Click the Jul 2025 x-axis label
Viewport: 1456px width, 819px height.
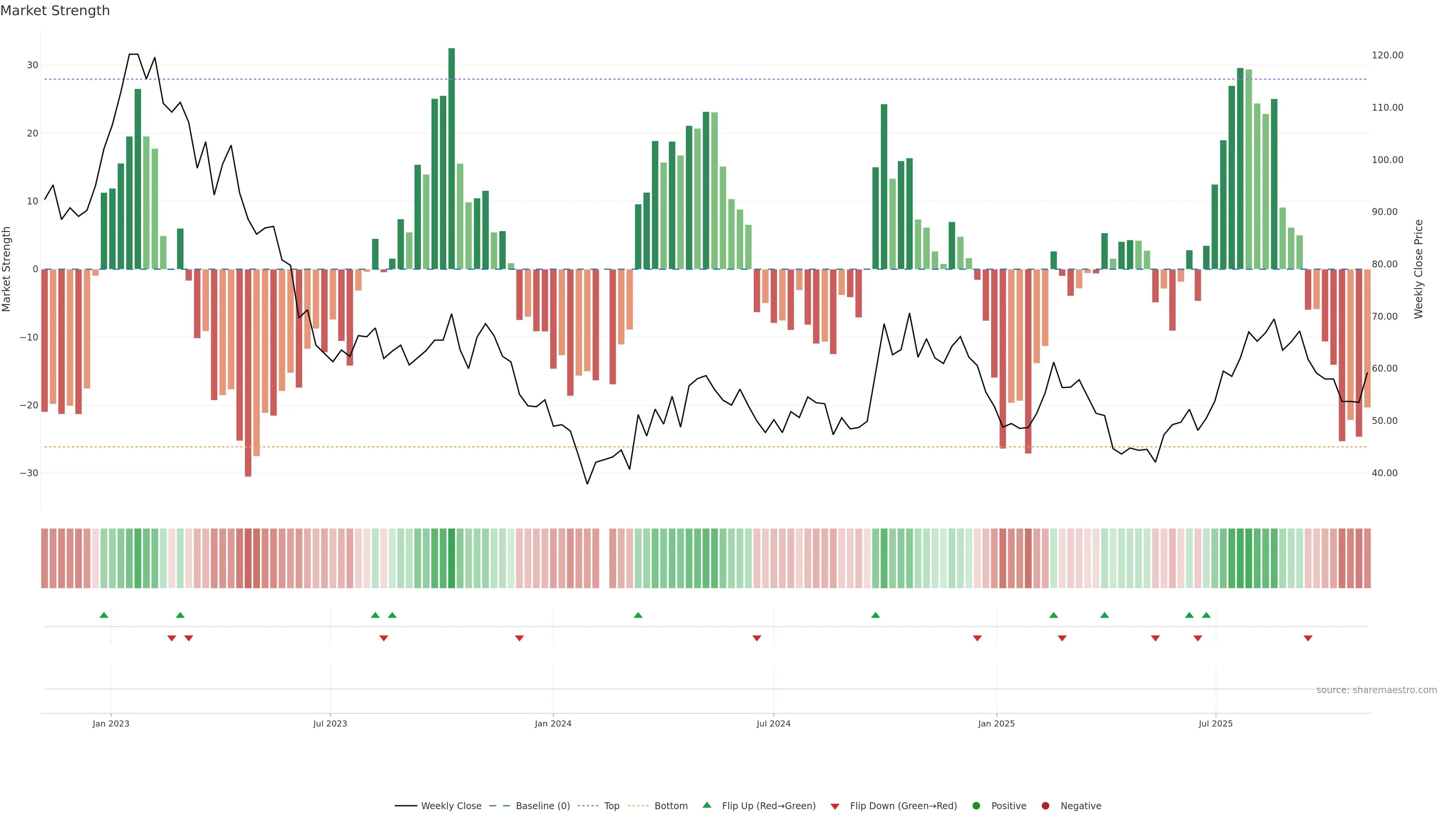click(1215, 723)
